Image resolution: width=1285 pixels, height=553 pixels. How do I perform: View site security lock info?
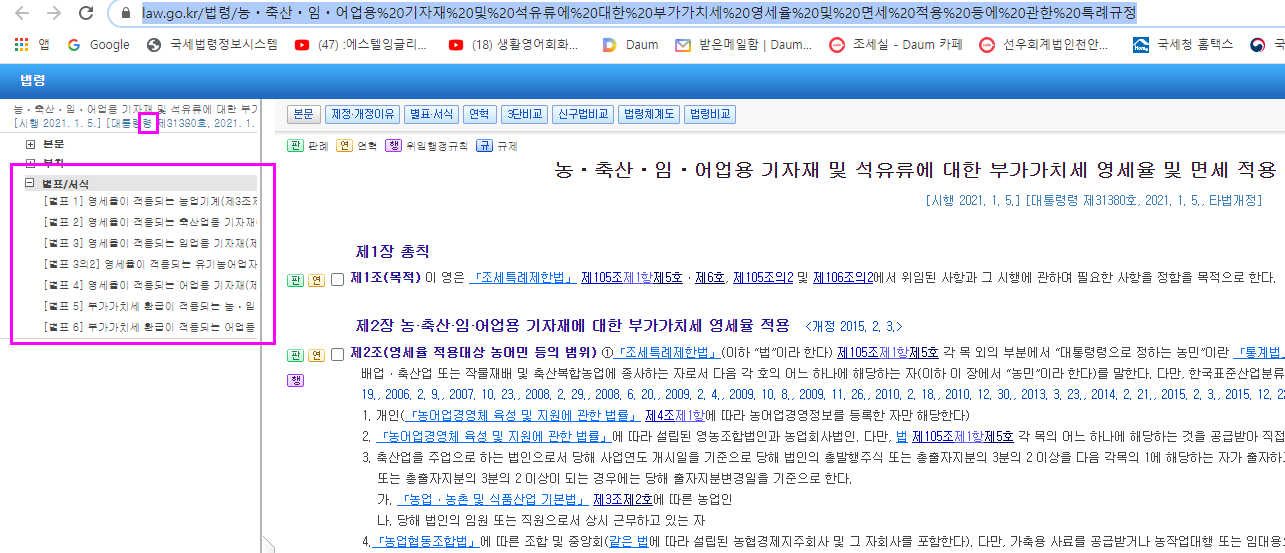(125, 14)
